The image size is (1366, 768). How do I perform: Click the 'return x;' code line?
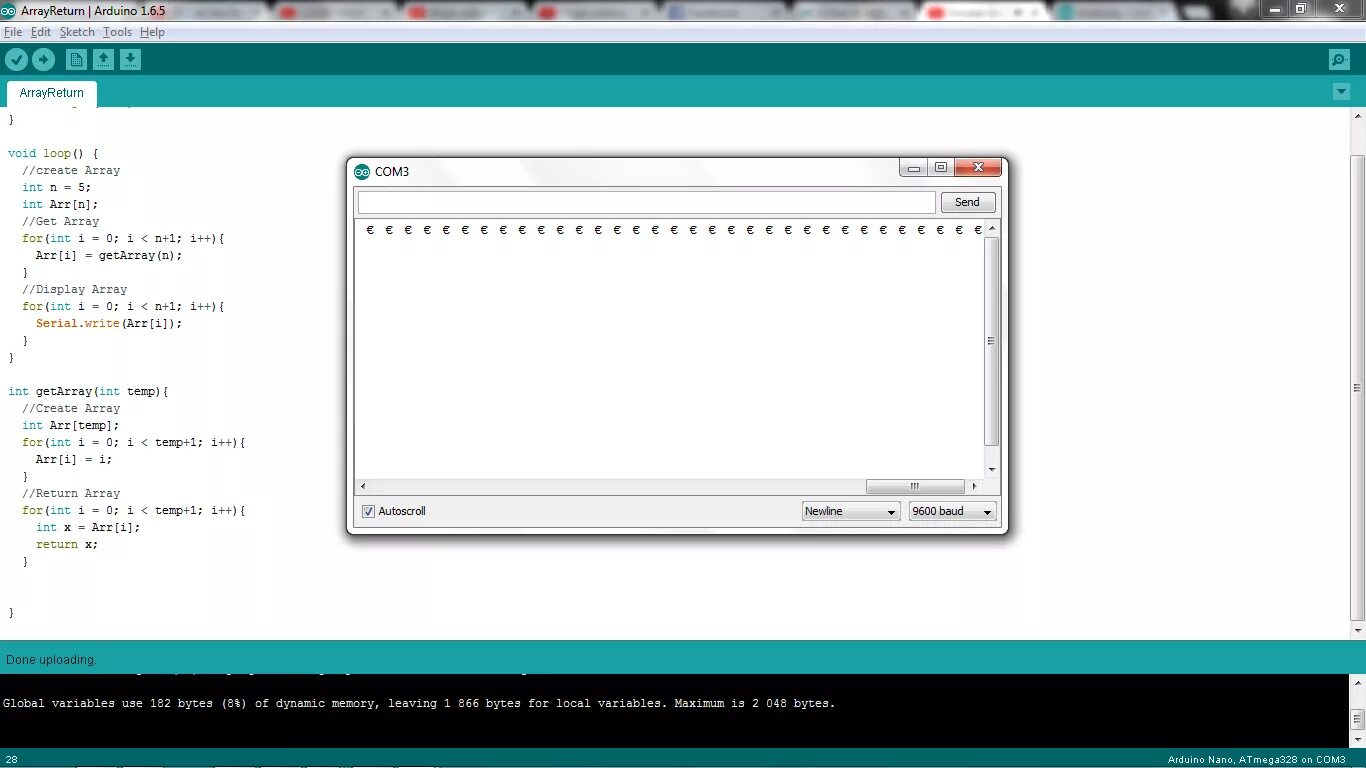point(67,544)
